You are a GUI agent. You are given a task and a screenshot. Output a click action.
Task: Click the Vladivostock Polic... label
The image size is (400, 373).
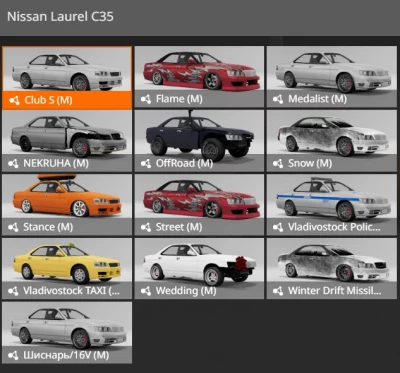[x=334, y=228]
